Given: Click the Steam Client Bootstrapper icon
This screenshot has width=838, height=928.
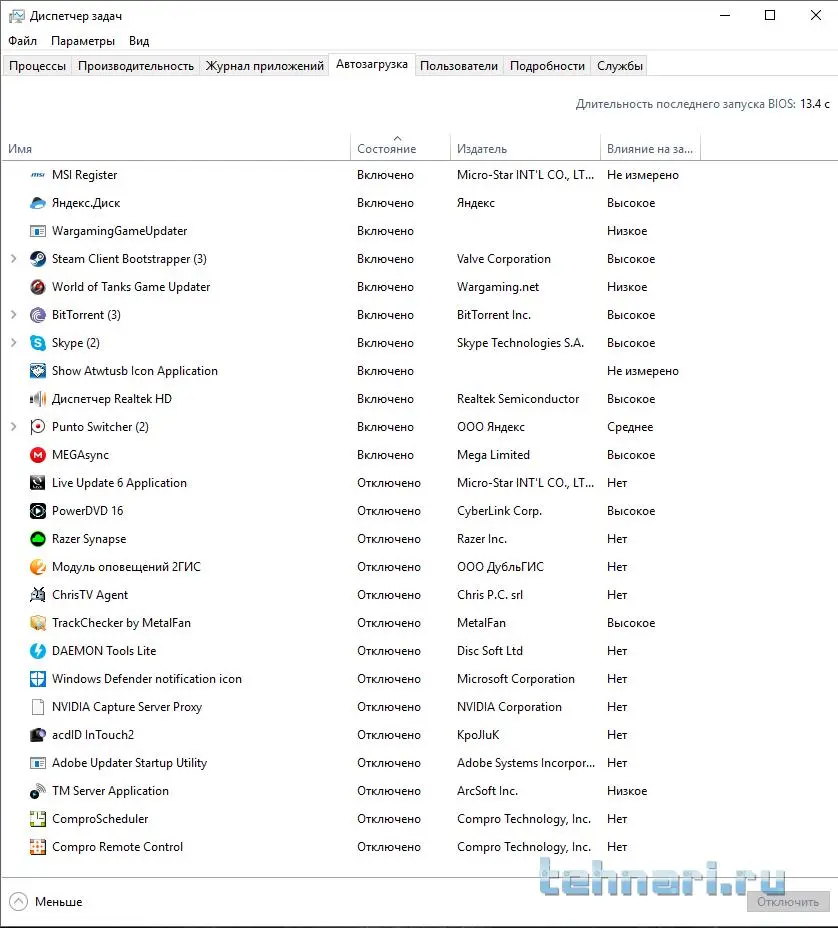Looking at the screenshot, I should pyautogui.click(x=38, y=259).
